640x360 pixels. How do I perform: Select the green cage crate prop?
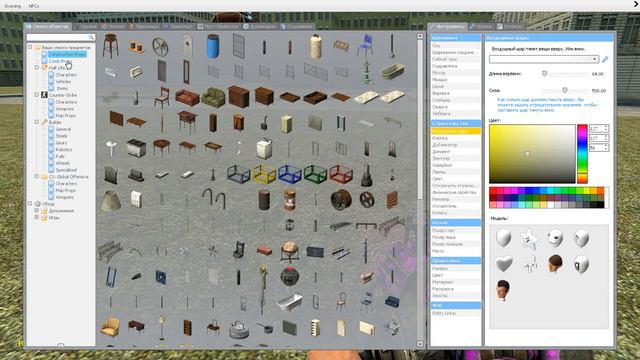point(315,174)
